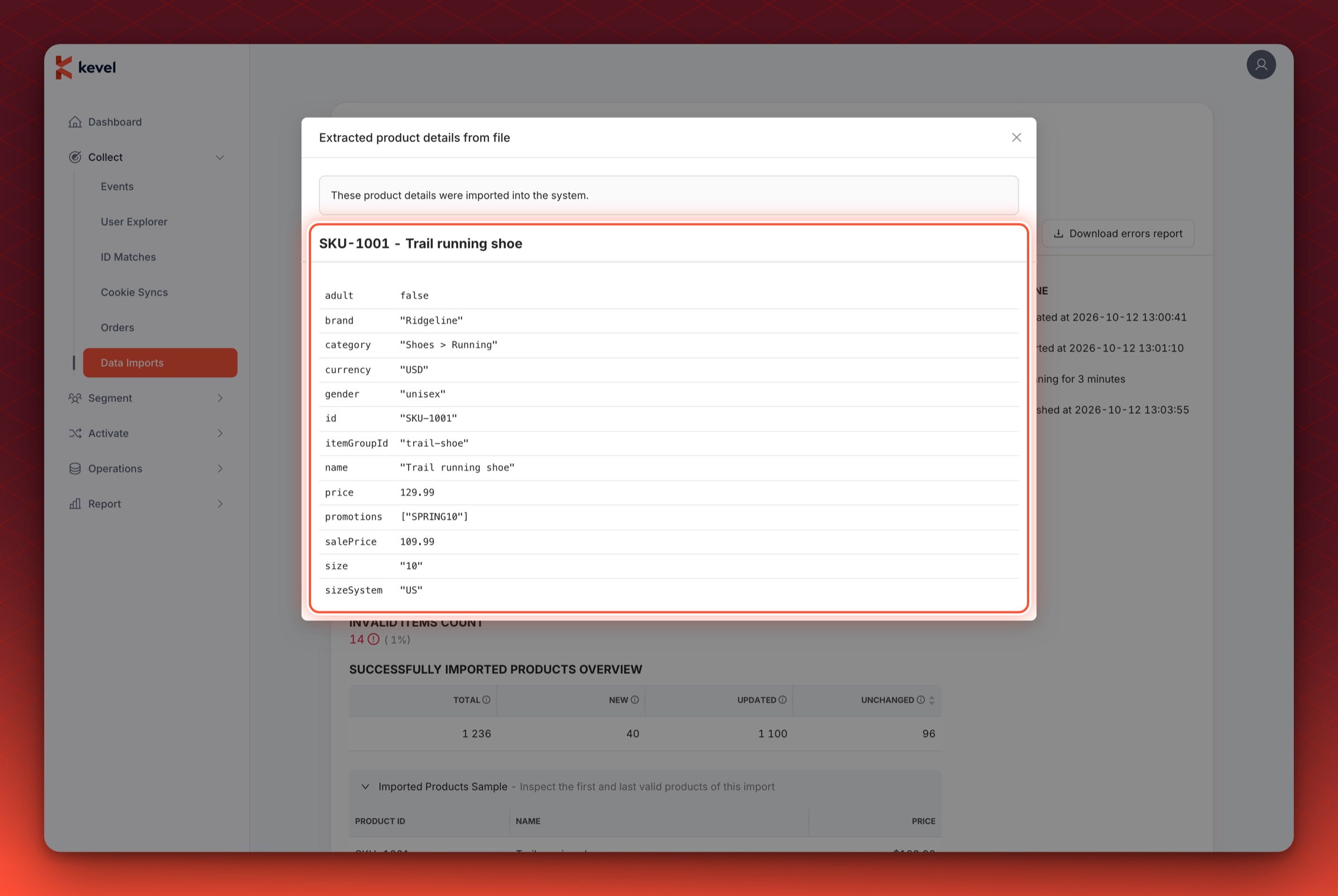Click Download errors report button
Screen dimensions: 1338x896
(x=1117, y=233)
